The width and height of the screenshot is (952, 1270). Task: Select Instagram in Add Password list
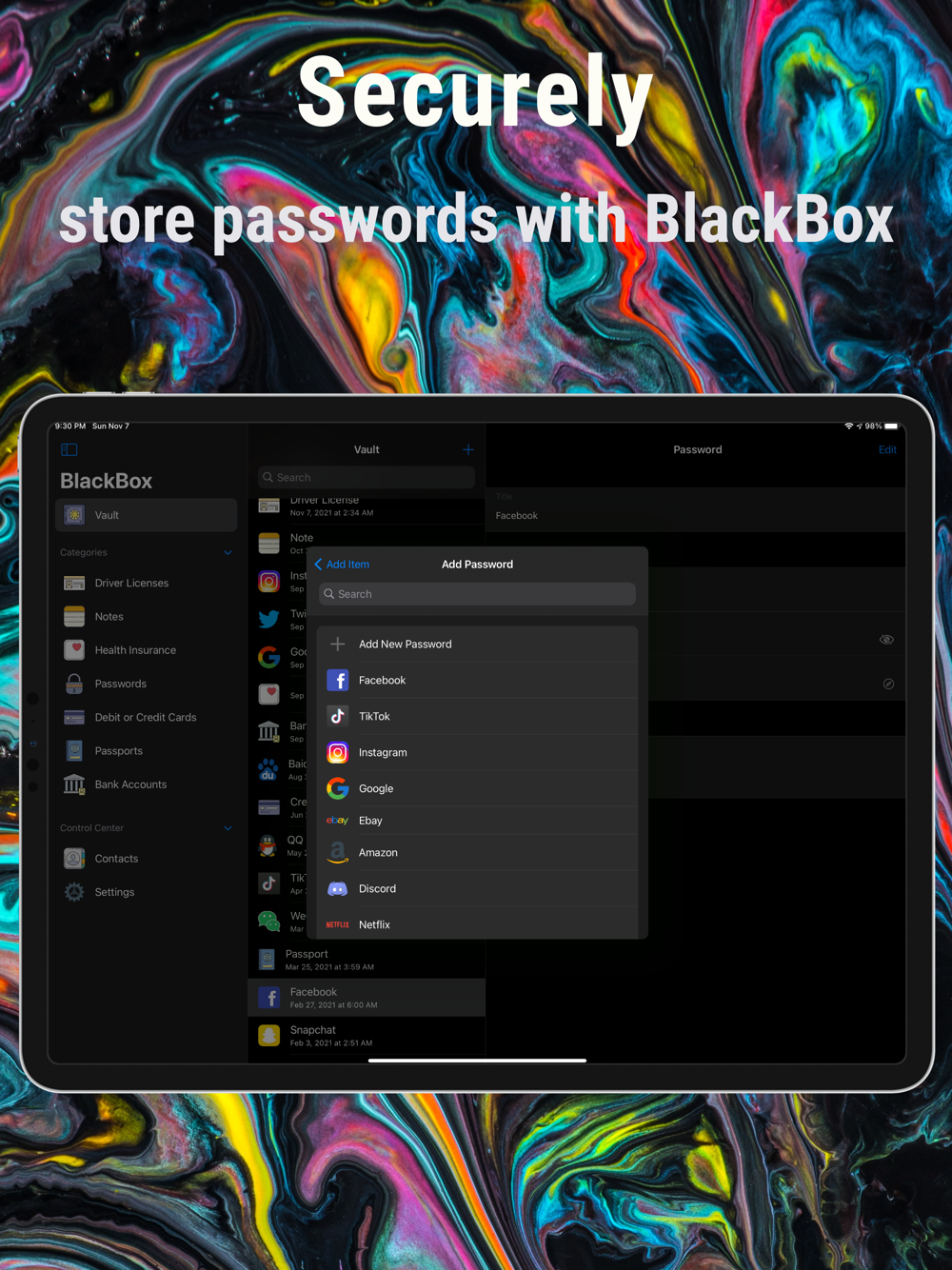pos(477,753)
